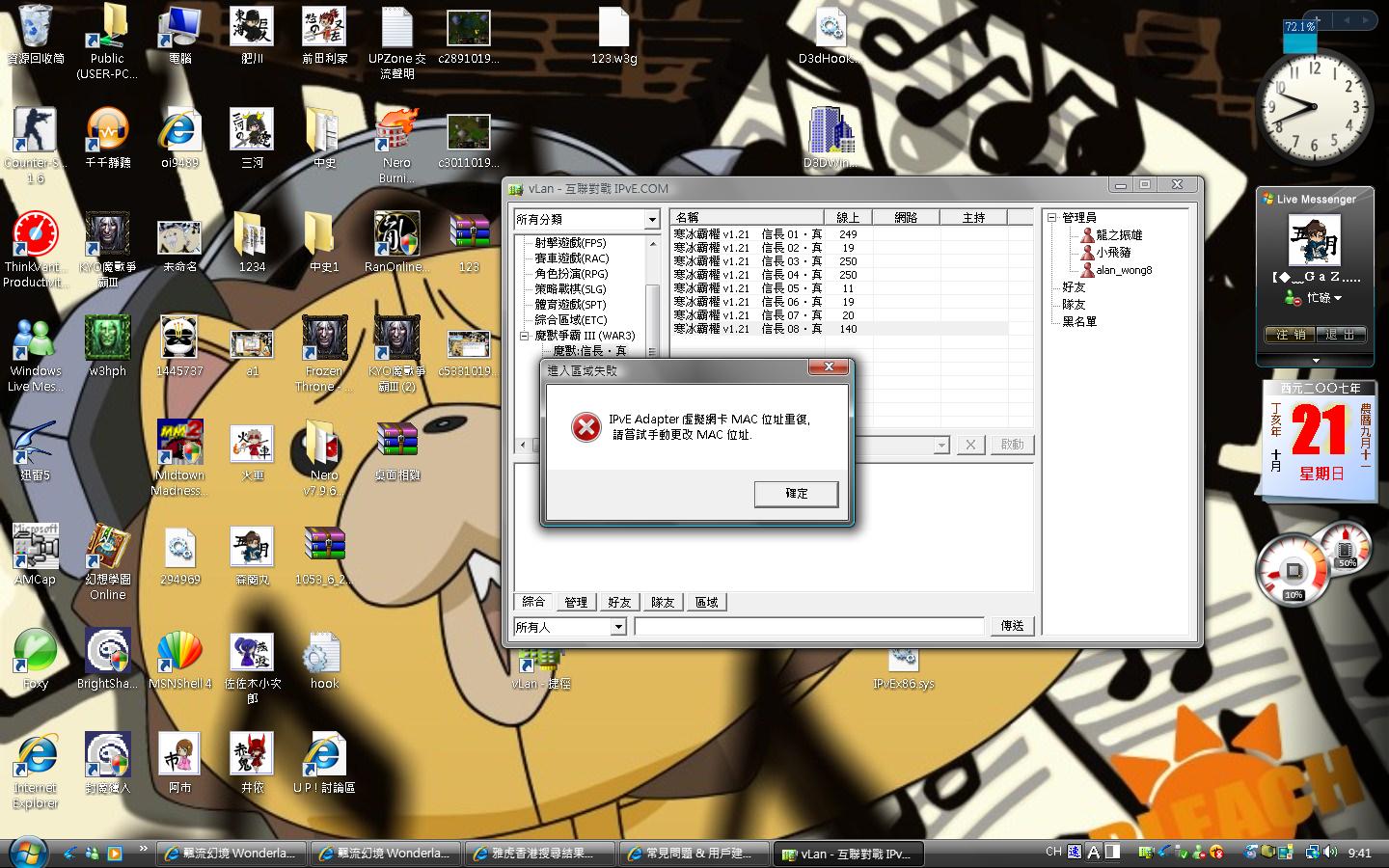Select user 龍之振雄 in admin list
Image resolution: width=1389 pixels, height=868 pixels.
point(1119,235)
